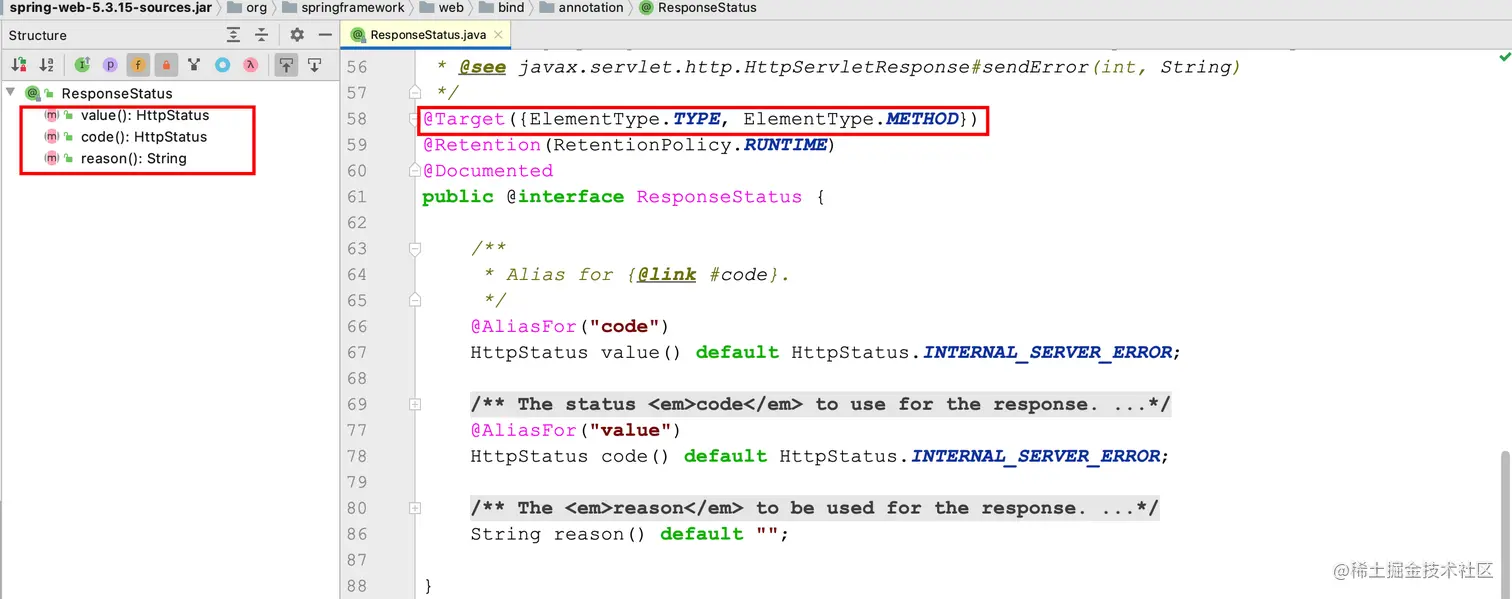This screenshot has width=1512, height=599.
Task: Close the ResponseStatus.java tab
Action: [498, 35]
